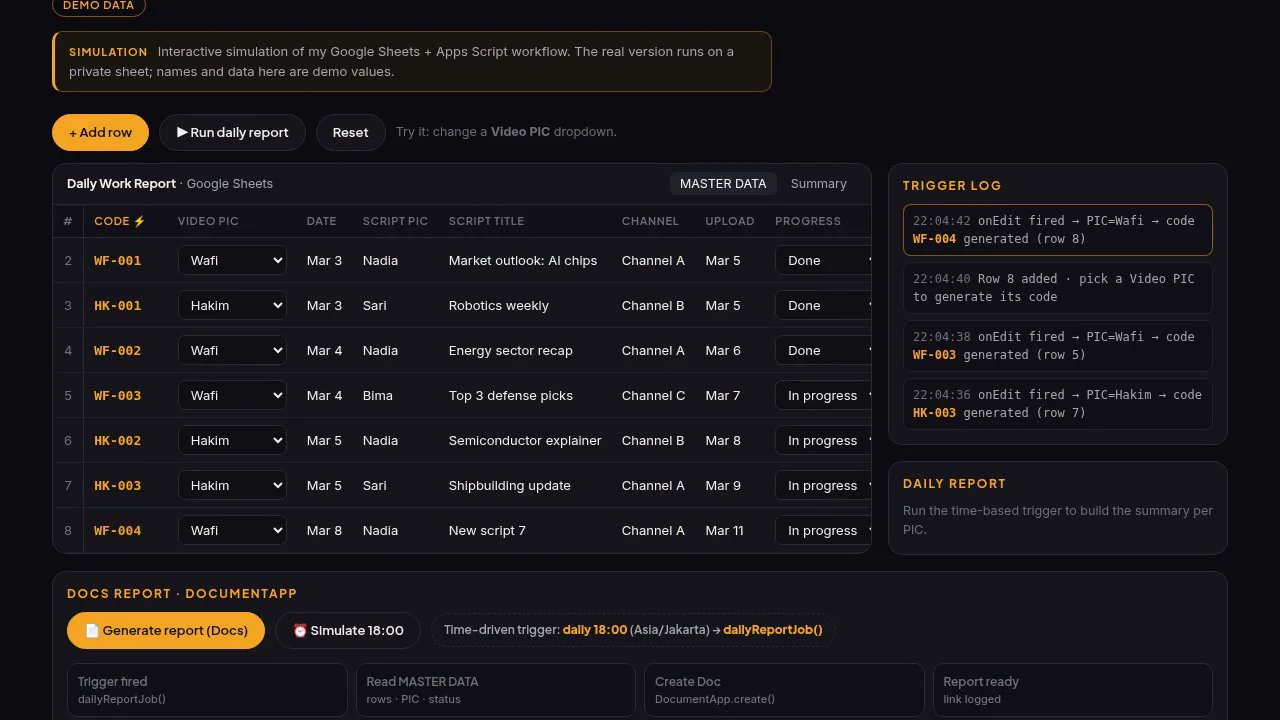This screenshot has width=1280, height=720.
Task: Click 'Channel C' cell in row 5
Action: tap(654, 395)
